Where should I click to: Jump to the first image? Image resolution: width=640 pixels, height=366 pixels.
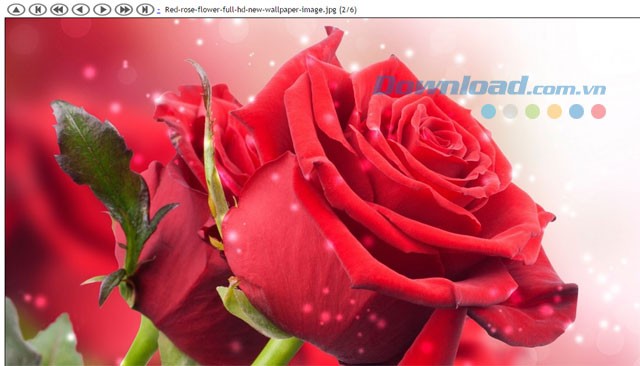pos(38,9)
